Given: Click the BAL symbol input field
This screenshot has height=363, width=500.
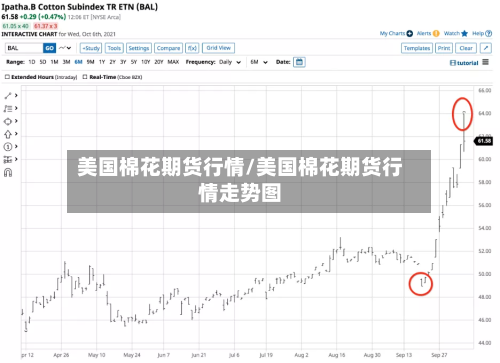Looking at the screenshot, I should pyautogui.click(x=24, y=48).
